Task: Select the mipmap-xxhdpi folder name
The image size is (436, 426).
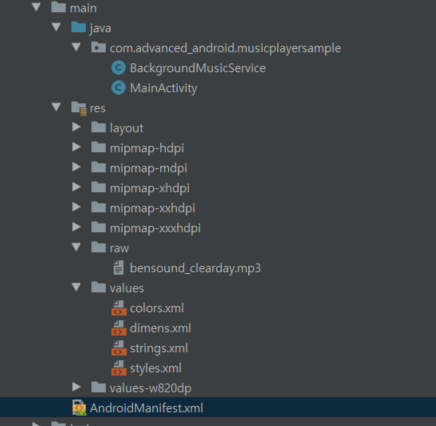Action: tap(153, 208)
